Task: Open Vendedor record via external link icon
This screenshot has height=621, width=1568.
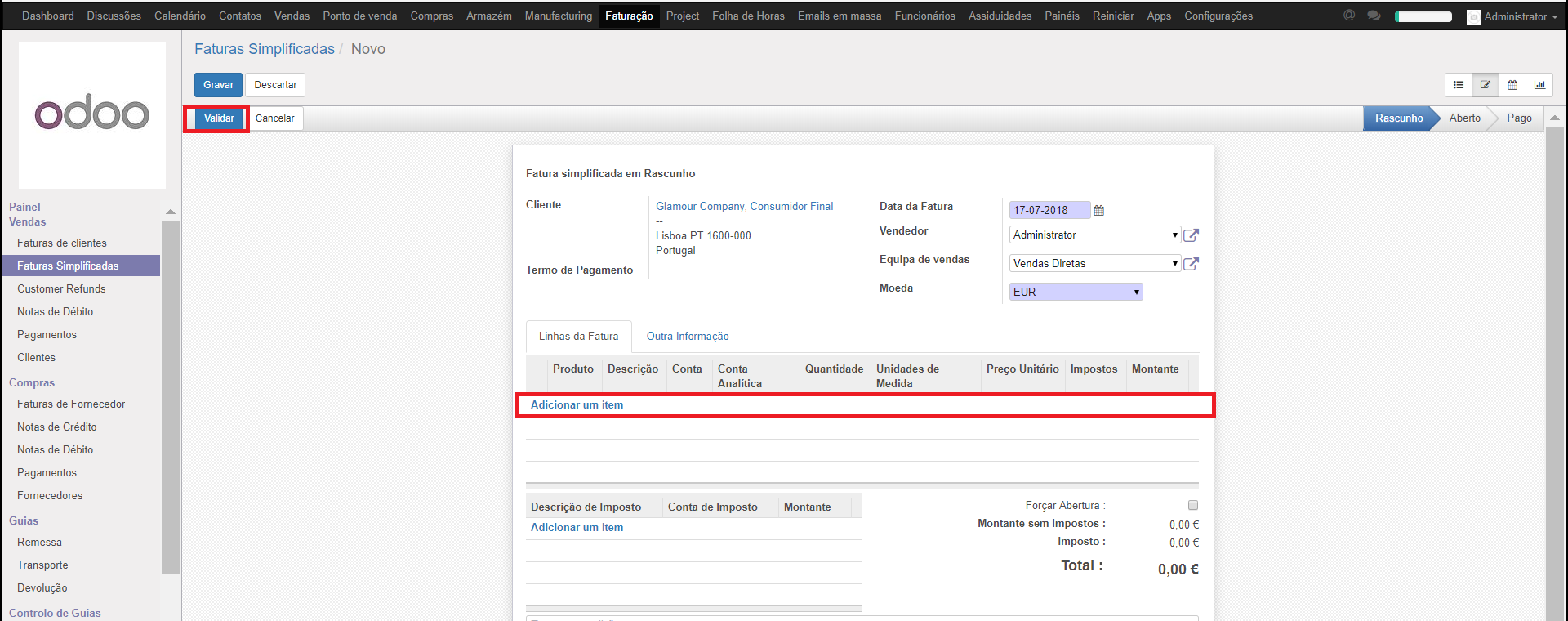Action: [1191, 235]
